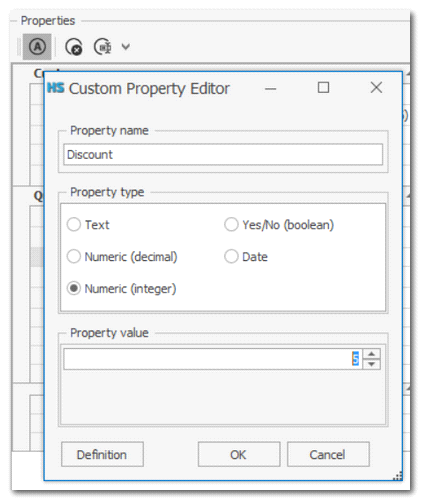Increase the property value with the up arrow
Image resolution: width=421 pixels, height=501 pixels.
pyautogui.click(x=371, y=354)
